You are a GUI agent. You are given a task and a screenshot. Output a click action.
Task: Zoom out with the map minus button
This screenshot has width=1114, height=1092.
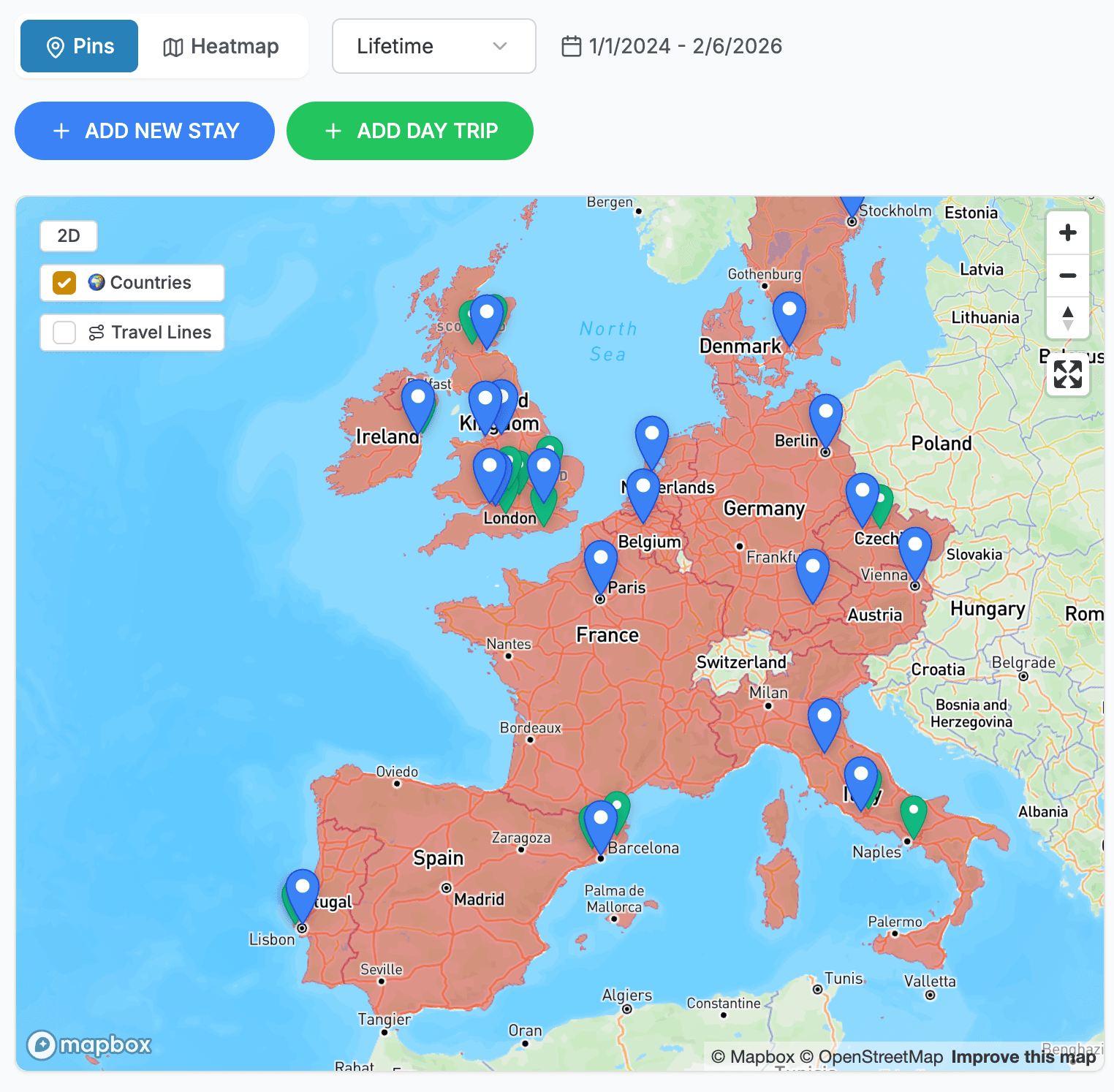click(1067, 276)
